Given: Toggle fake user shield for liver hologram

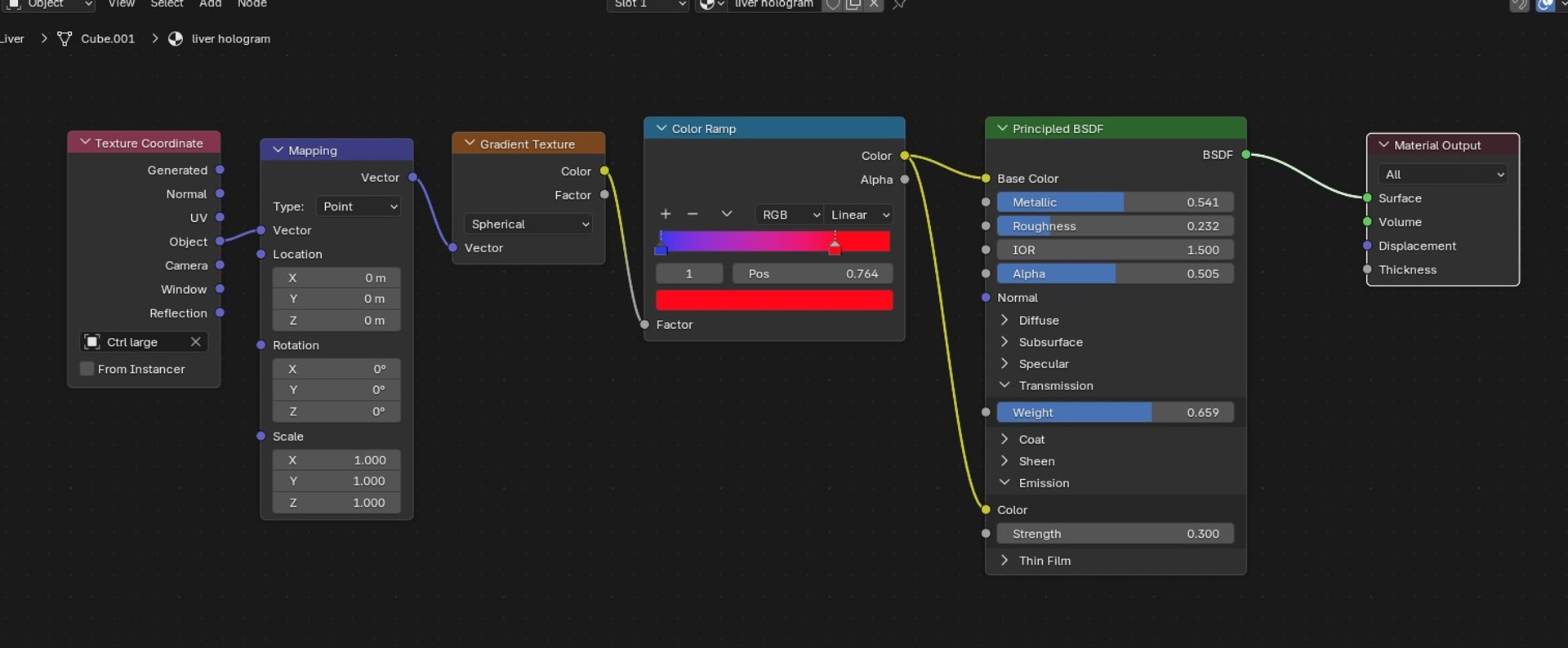Looking at the screenshot, I should [832, 4].
